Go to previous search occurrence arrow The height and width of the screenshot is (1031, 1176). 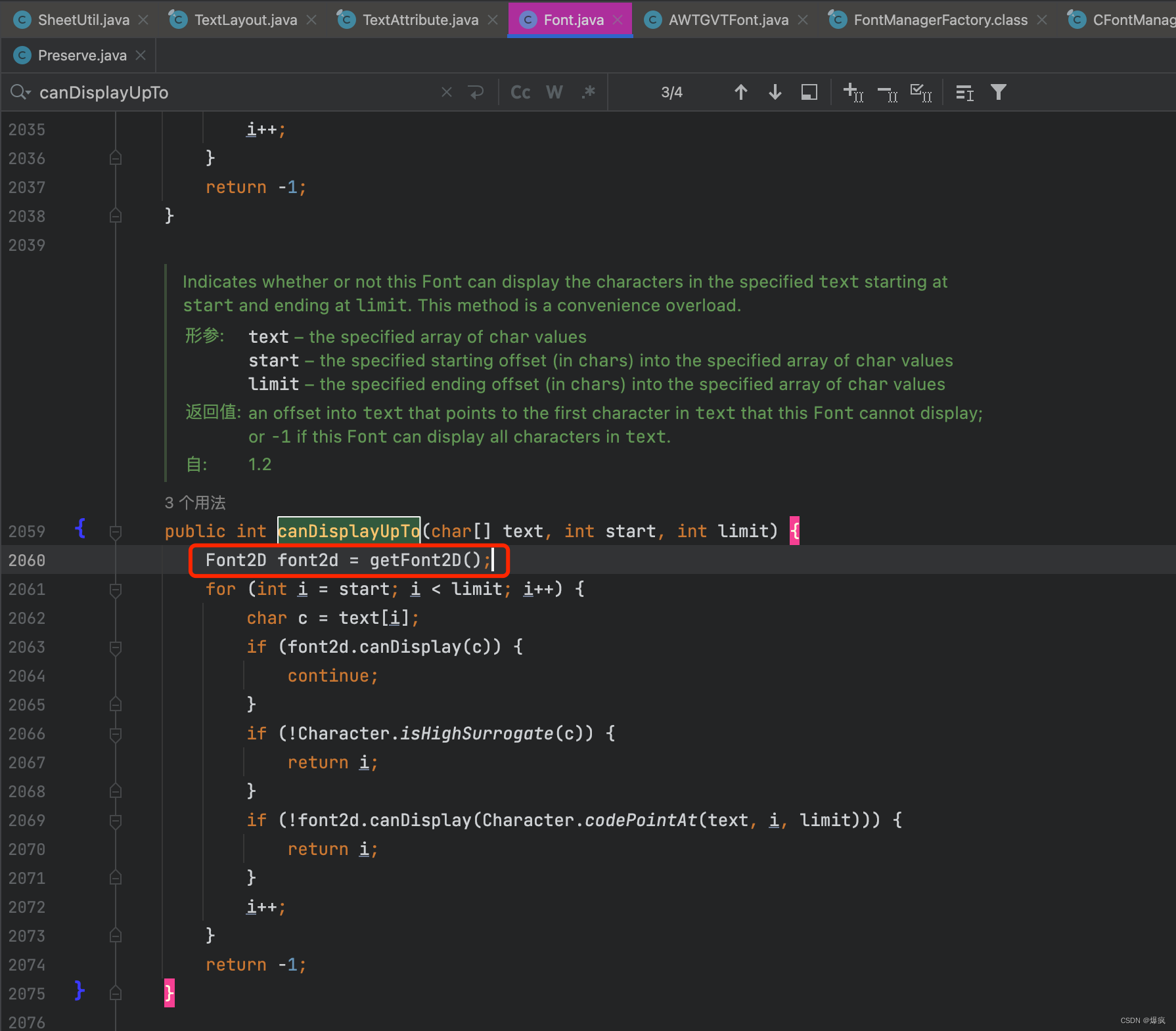740,93
